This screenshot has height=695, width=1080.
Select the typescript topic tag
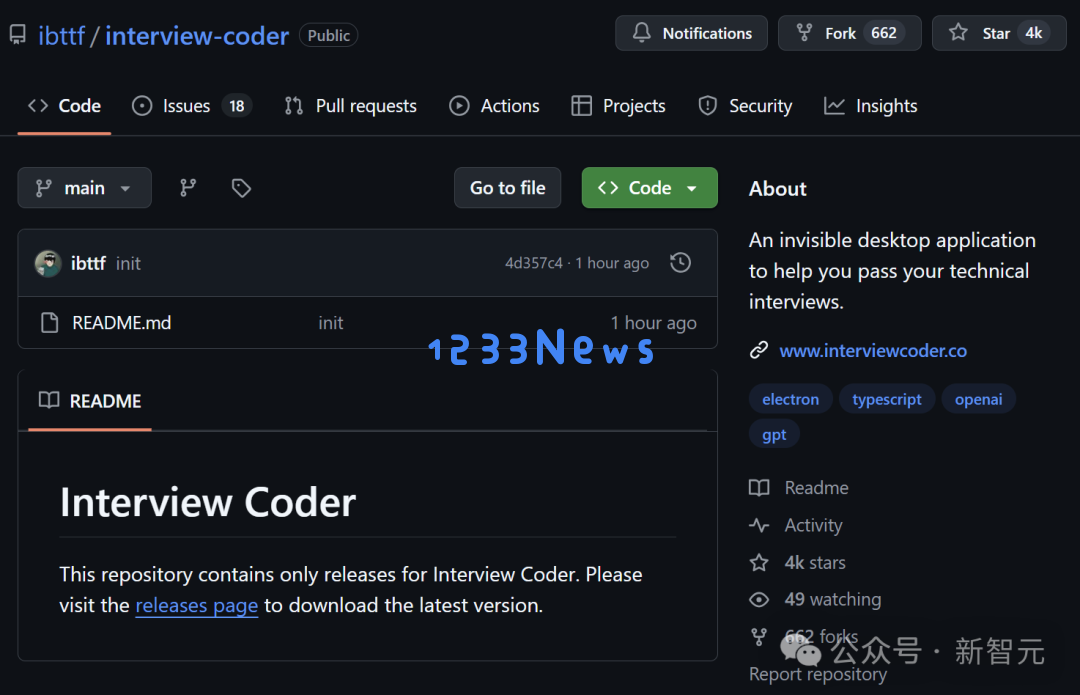point(886,399)
